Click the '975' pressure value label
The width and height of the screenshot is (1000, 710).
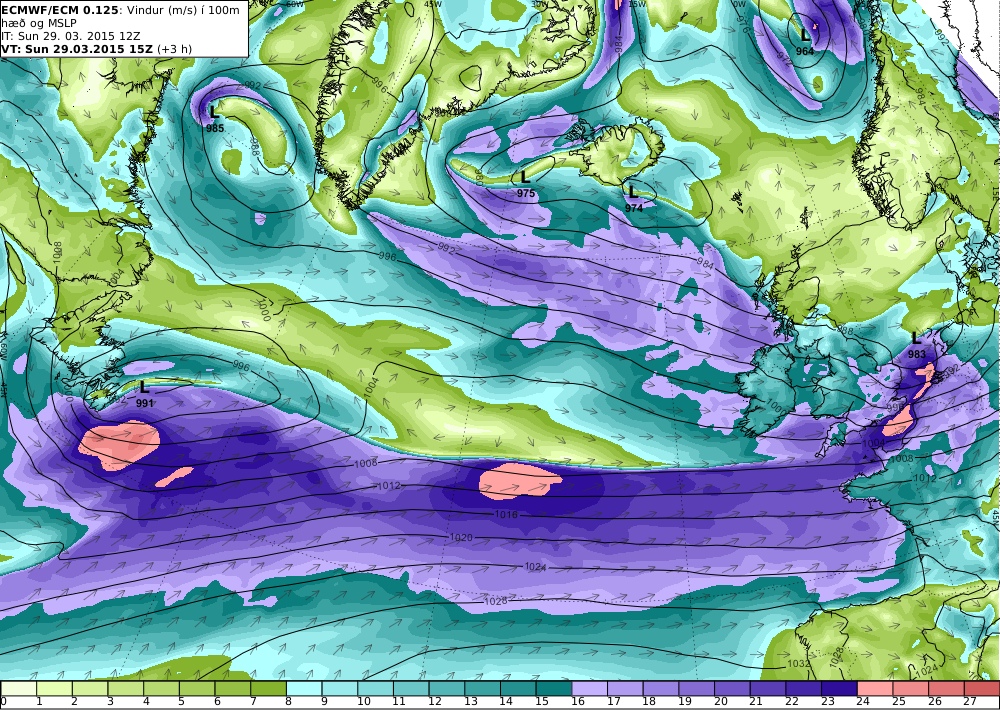(526, 193)
